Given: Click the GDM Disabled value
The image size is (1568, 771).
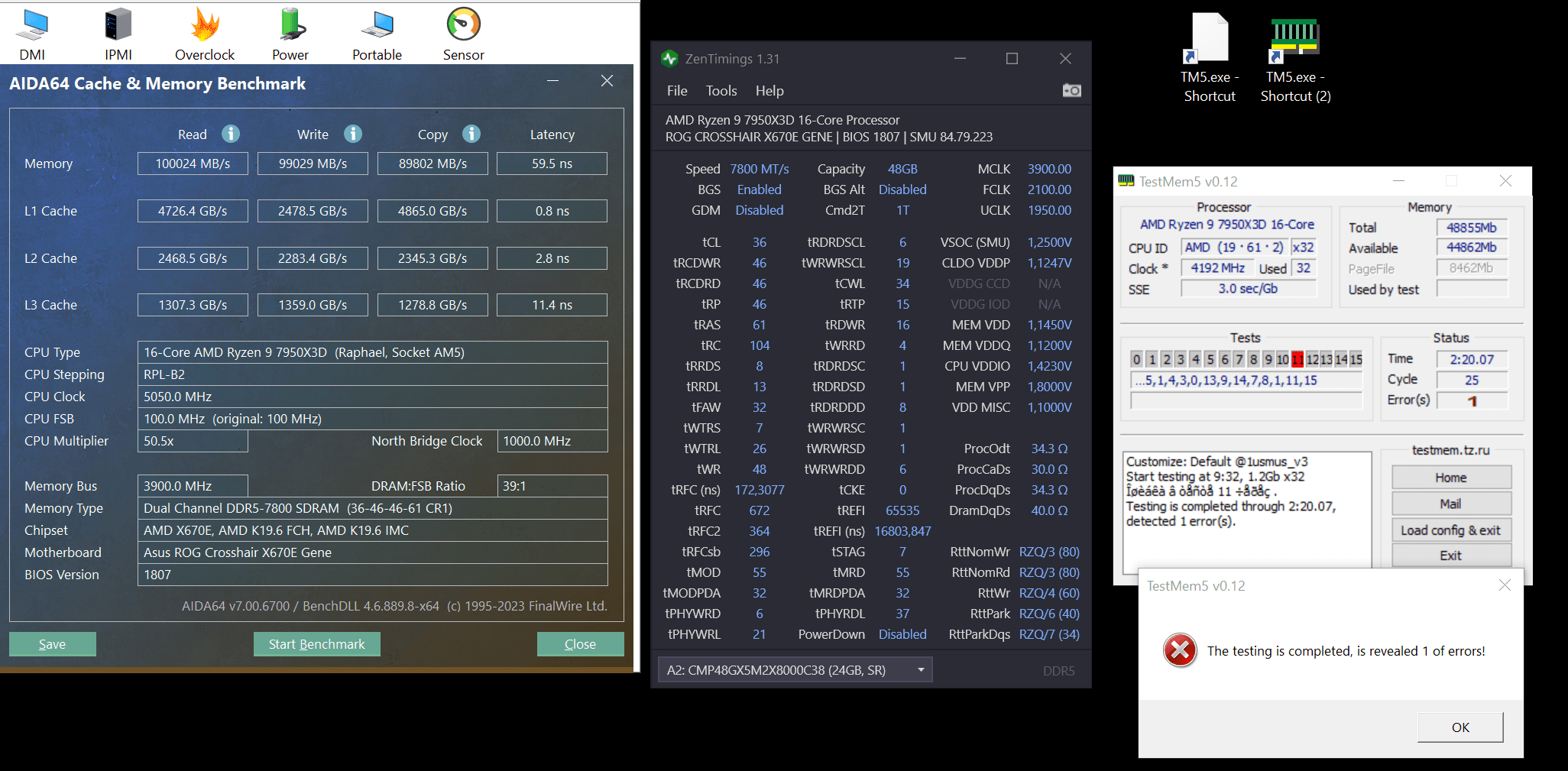Looking at the screenshot, I should [x=760, y=210].
